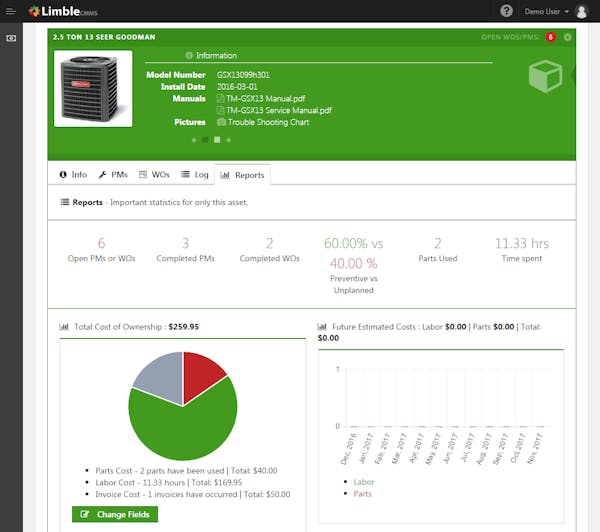The width and height of the screenshot is (600, 532).
Task: Switch to the Info tab
Action: tap(73, 175)
